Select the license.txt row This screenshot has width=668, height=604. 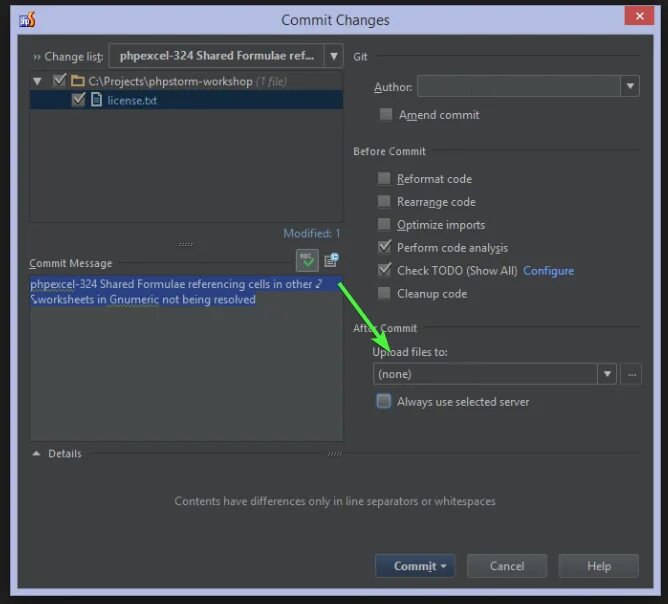click(x=186, y=100)
